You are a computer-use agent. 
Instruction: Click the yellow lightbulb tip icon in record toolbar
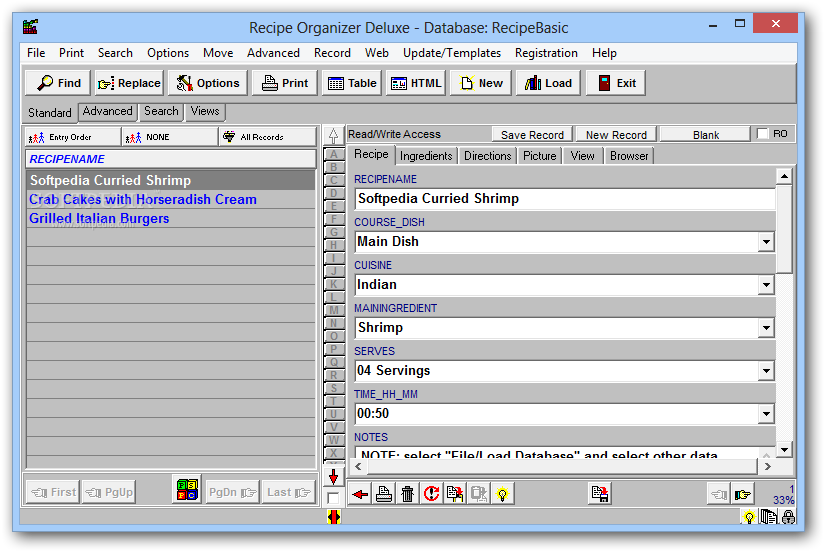(502, 494)
